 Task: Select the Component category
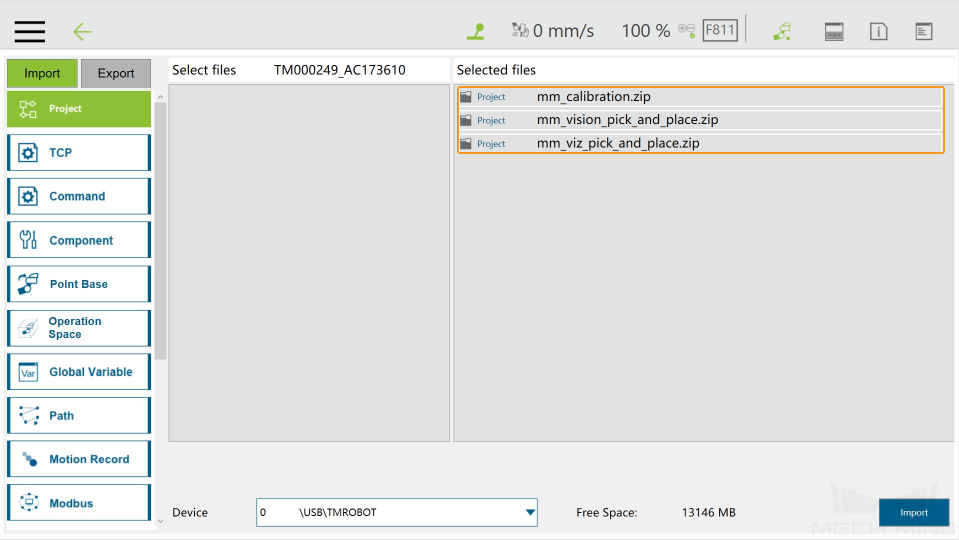tap(79, 240)
